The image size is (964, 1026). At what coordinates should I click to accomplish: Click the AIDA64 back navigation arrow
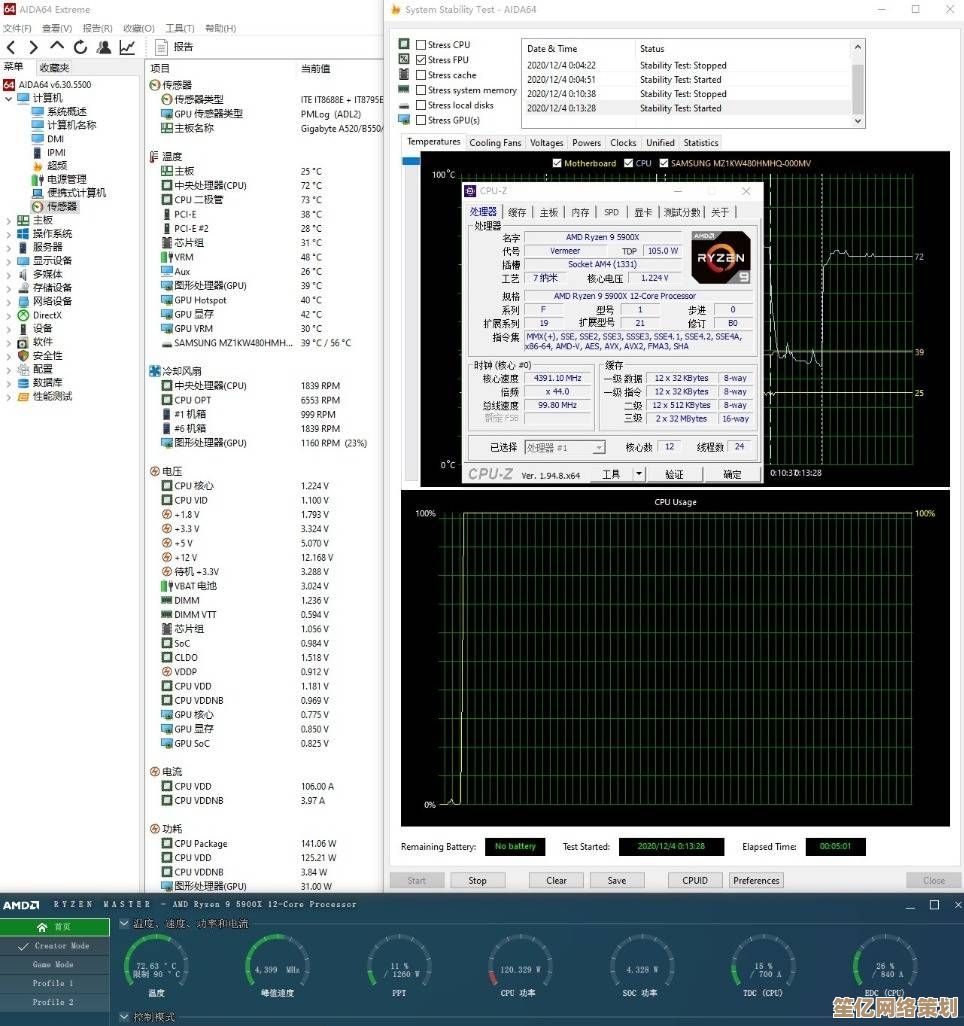[x=11, y=47]
